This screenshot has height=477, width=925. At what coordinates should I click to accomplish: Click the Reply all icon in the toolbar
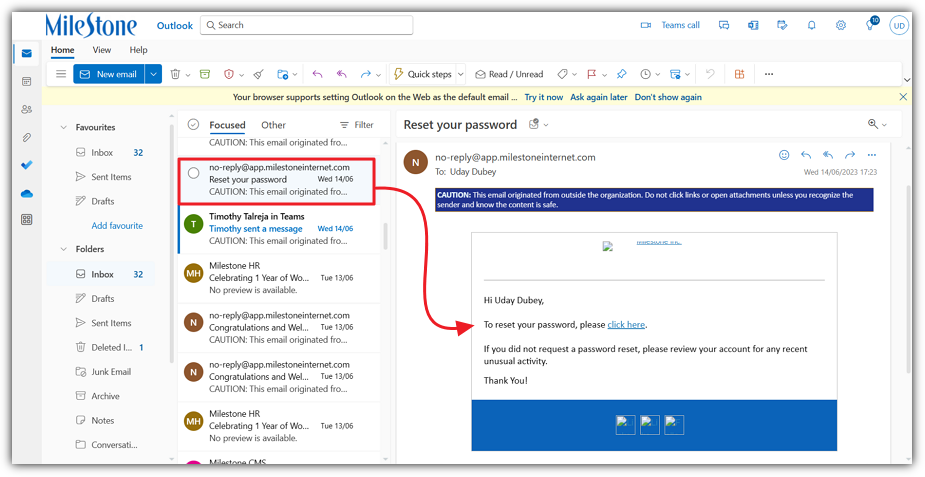[342, 74]
